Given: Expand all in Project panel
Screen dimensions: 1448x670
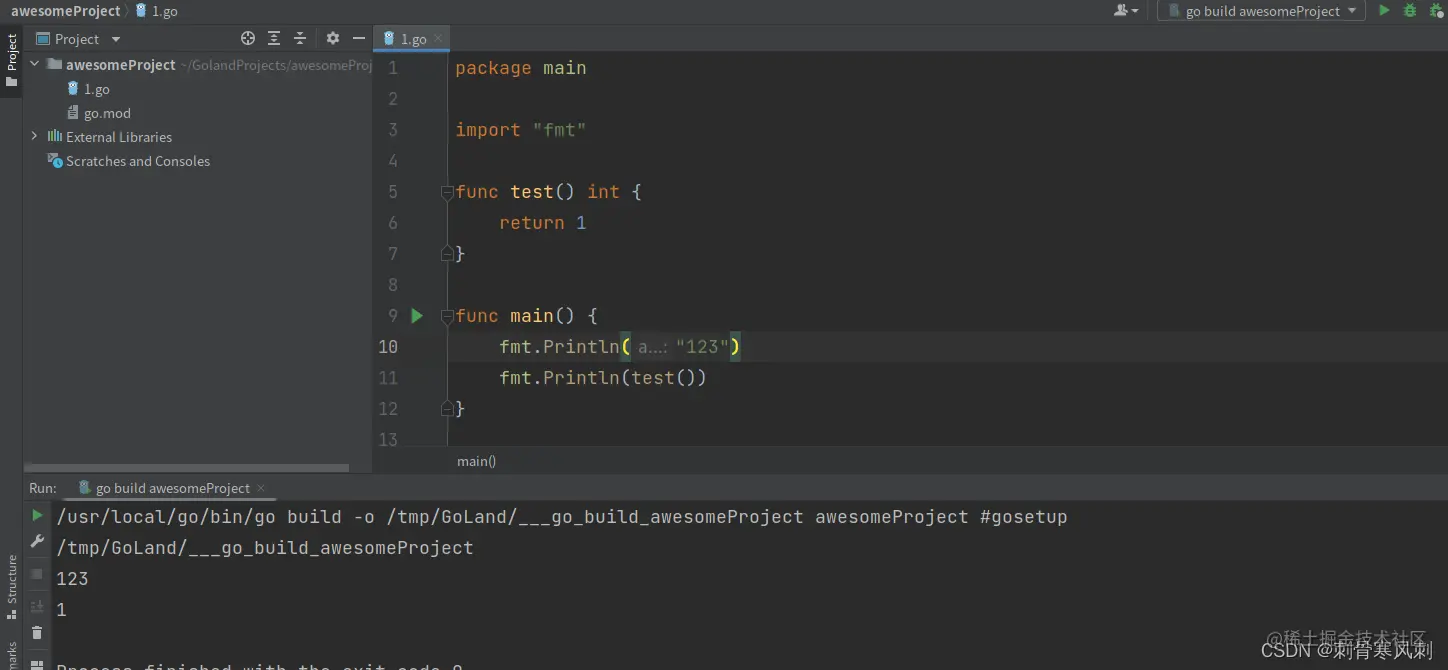Looking at the screenshot, I should 274,38.
